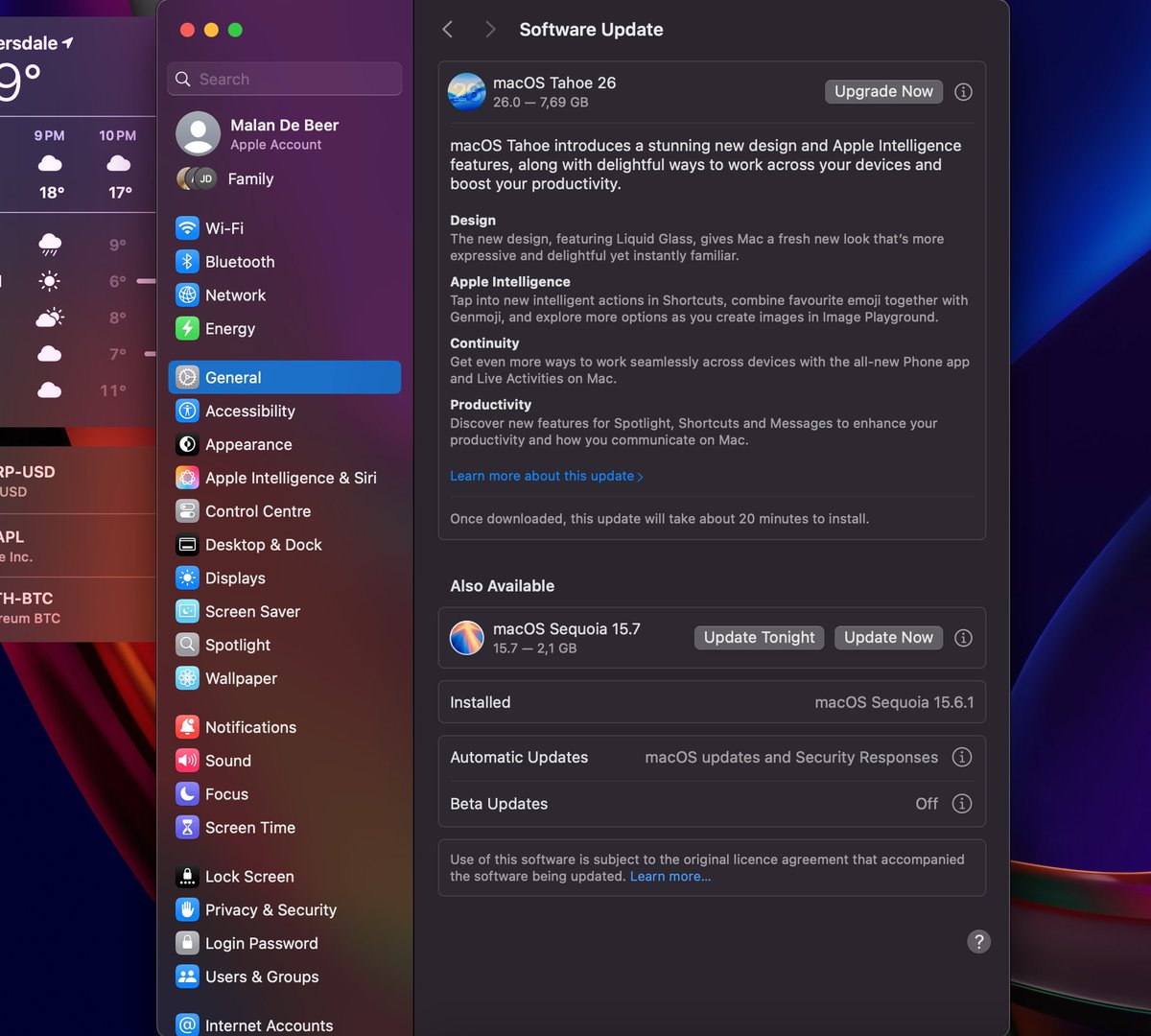The image size is (1151, 1036).
Task: Click the macOS Tahoe 26 icon
Action: click(467, 92)
